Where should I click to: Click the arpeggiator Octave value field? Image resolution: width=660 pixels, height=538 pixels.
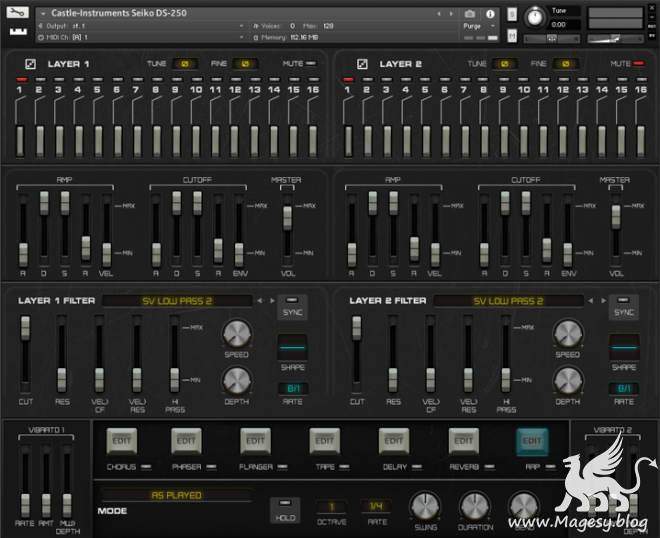(x=331, y=506)
